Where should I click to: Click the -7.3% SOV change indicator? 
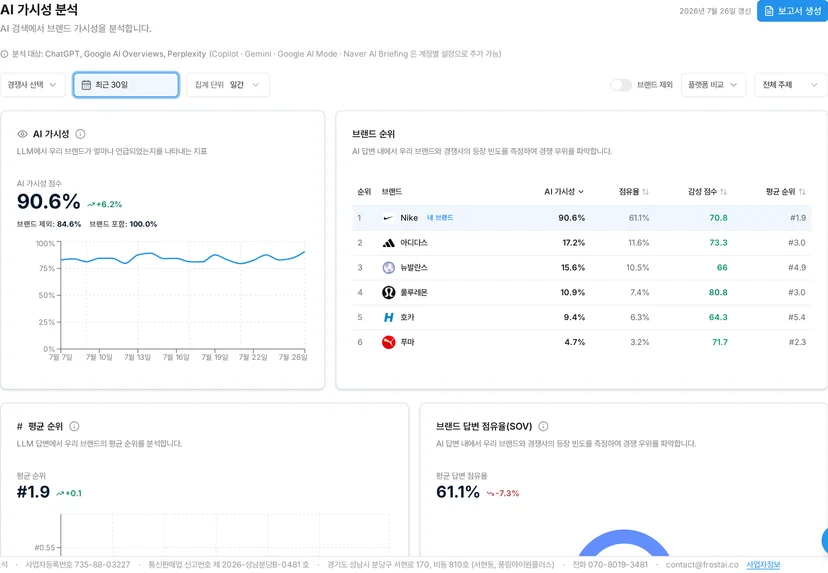click(x=503, y=493)
